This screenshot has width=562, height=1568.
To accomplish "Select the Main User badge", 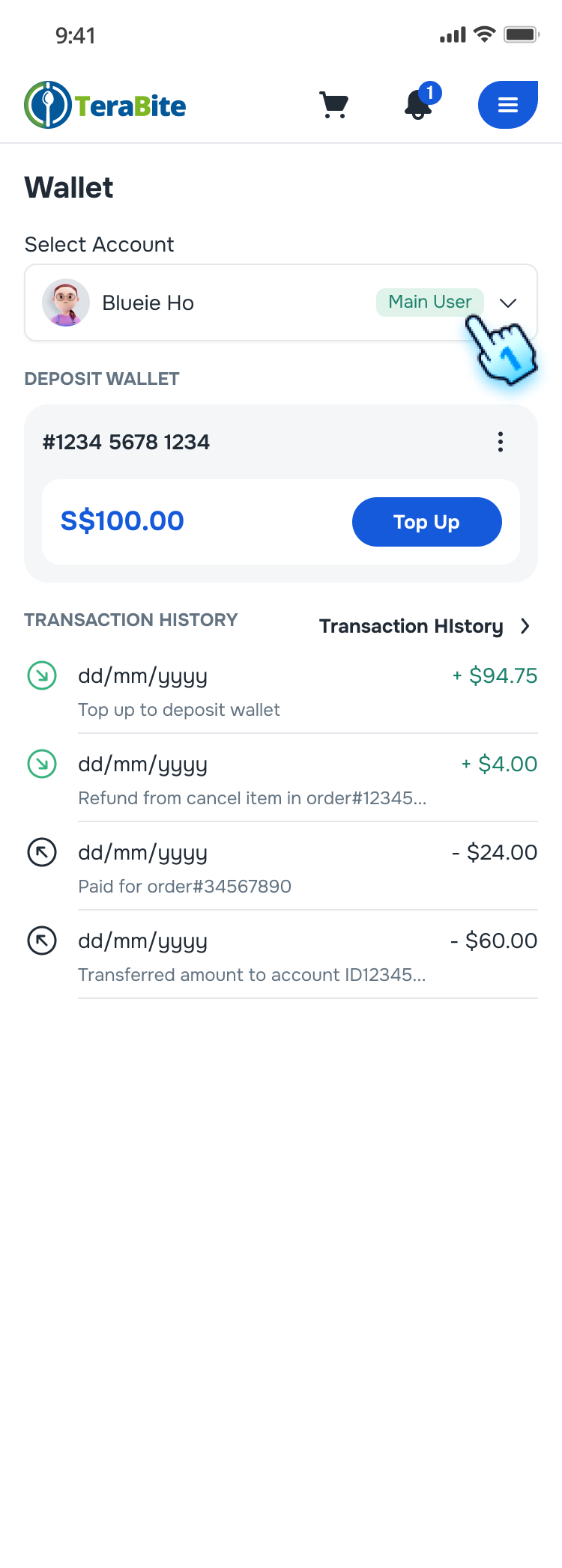I will click(430, 302).
